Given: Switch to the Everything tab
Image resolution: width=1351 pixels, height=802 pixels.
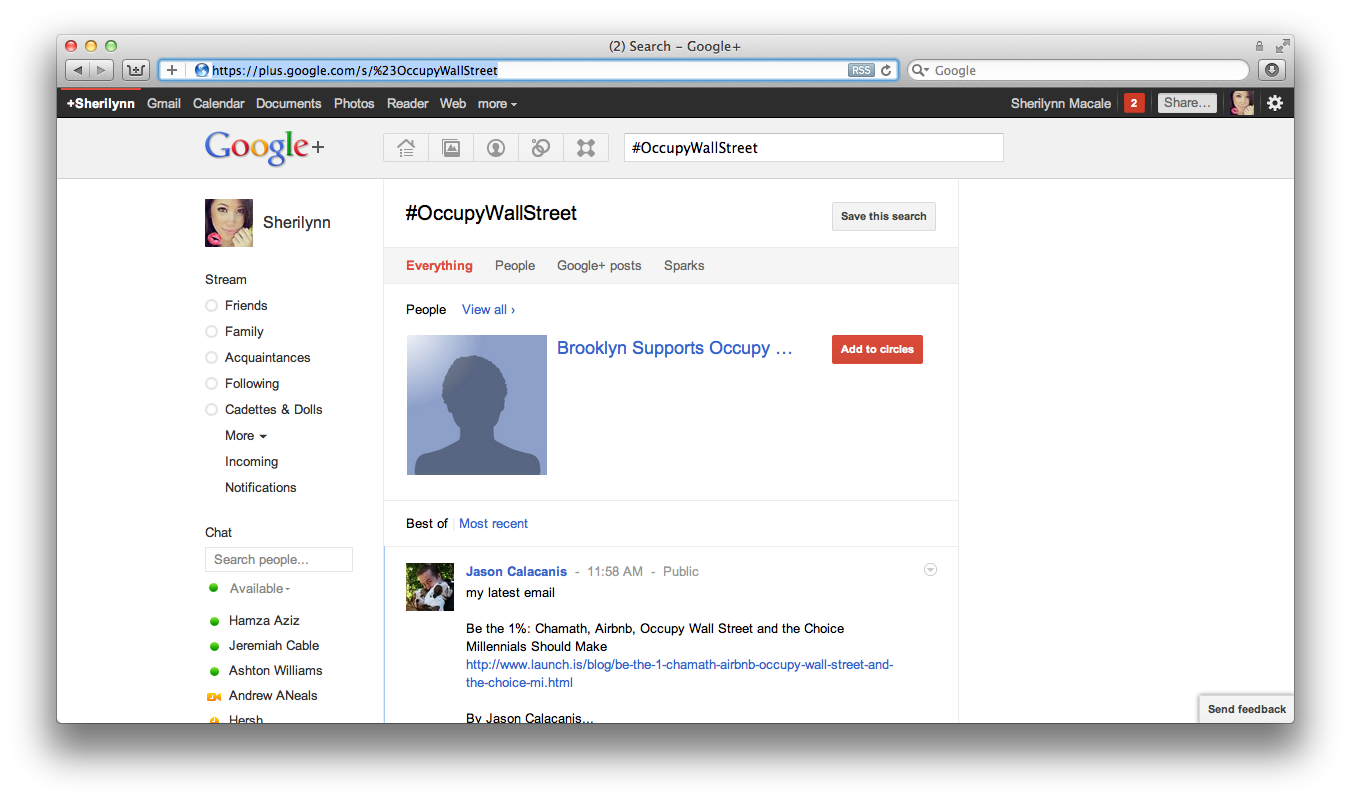Looking at the screenshot, I should pyautogui.click(x=439, y=266).
